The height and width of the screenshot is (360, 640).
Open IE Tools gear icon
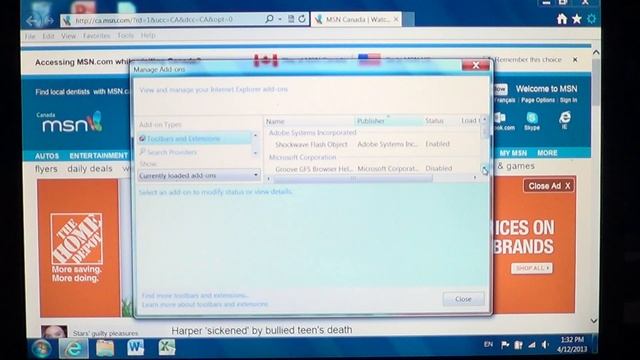click(591, 19)
